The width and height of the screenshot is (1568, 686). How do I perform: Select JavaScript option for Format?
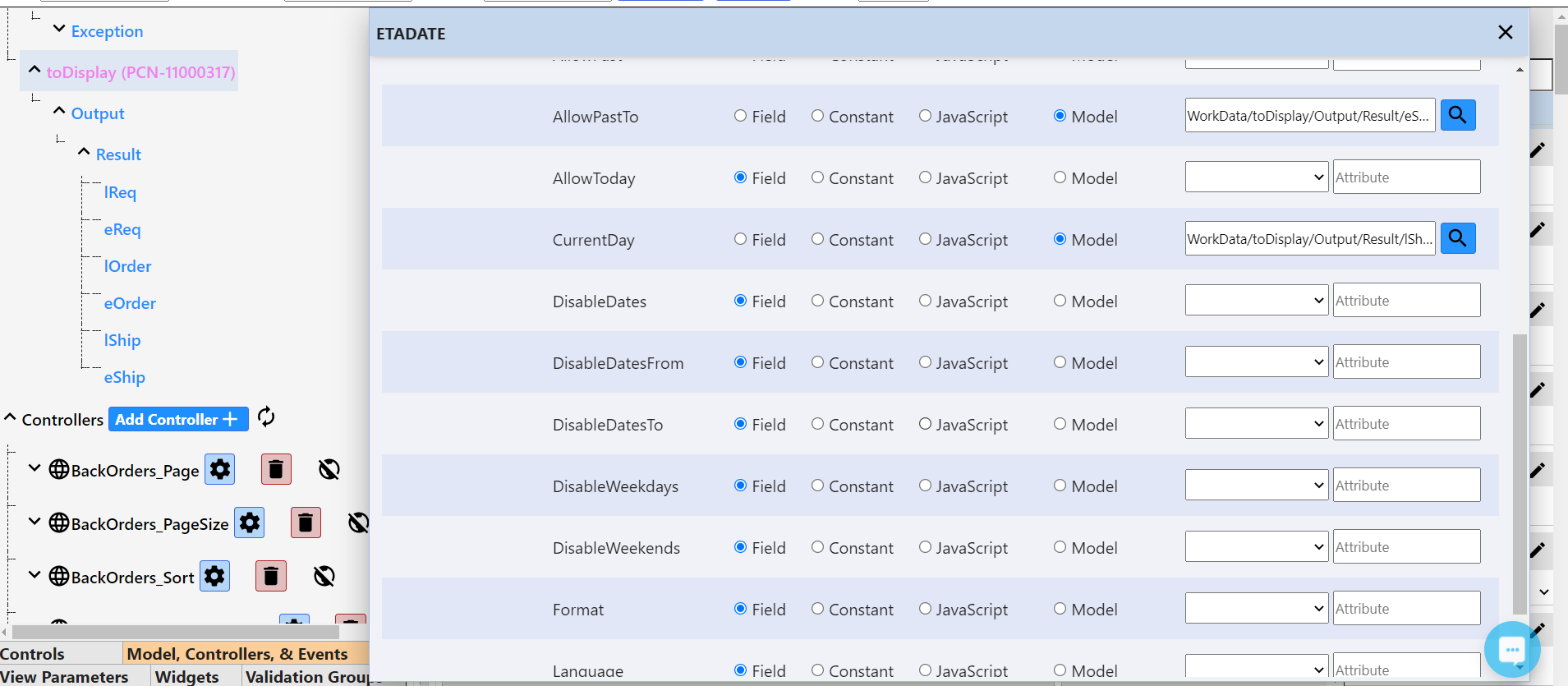(925, 609)
